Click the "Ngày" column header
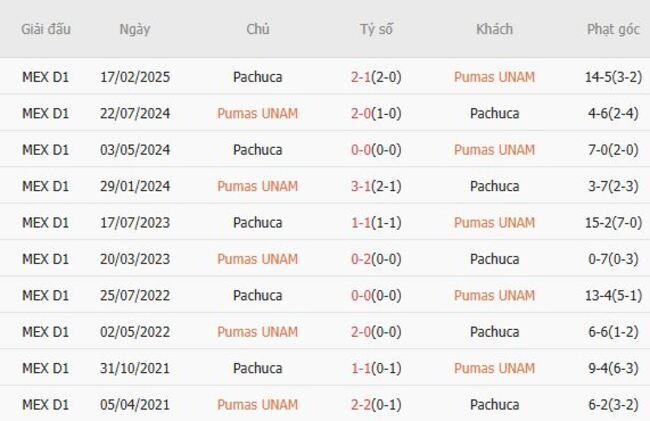This screenshot has height=421, width=650. pos(135,29)
